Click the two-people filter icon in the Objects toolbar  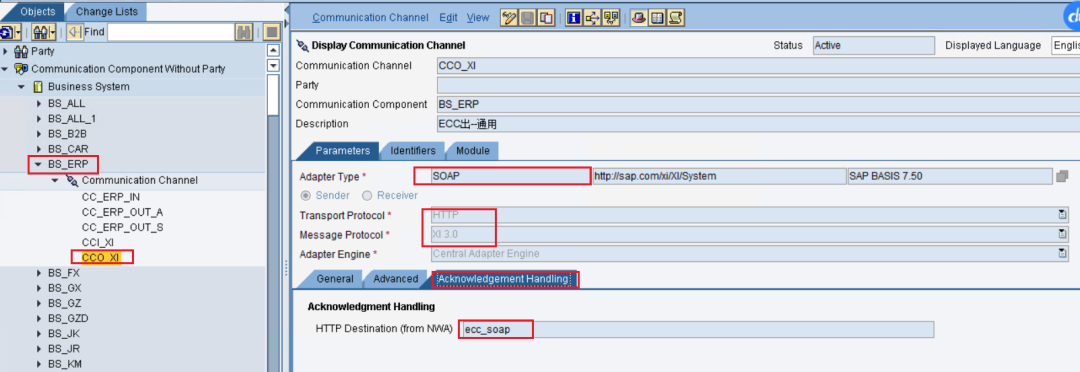click(x=41, y=32)
